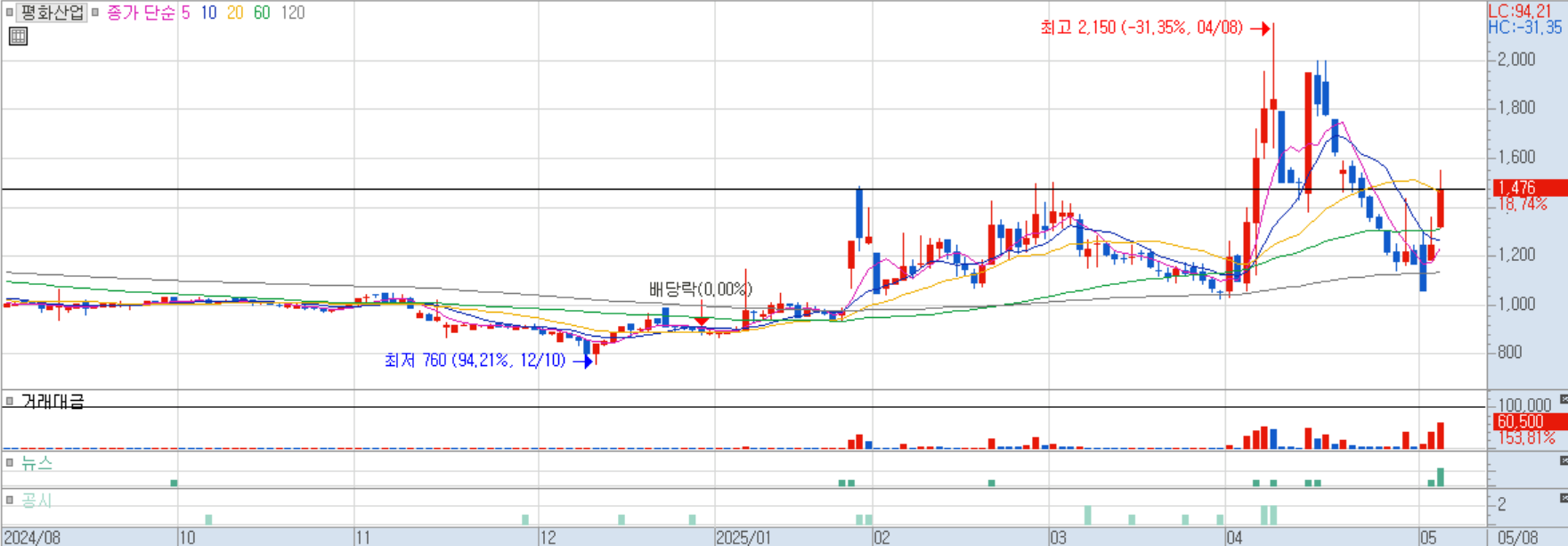Click the 100,000 volume axis label
The height and width of the screenshot is (546, 1568).
tap(1524, 406)
